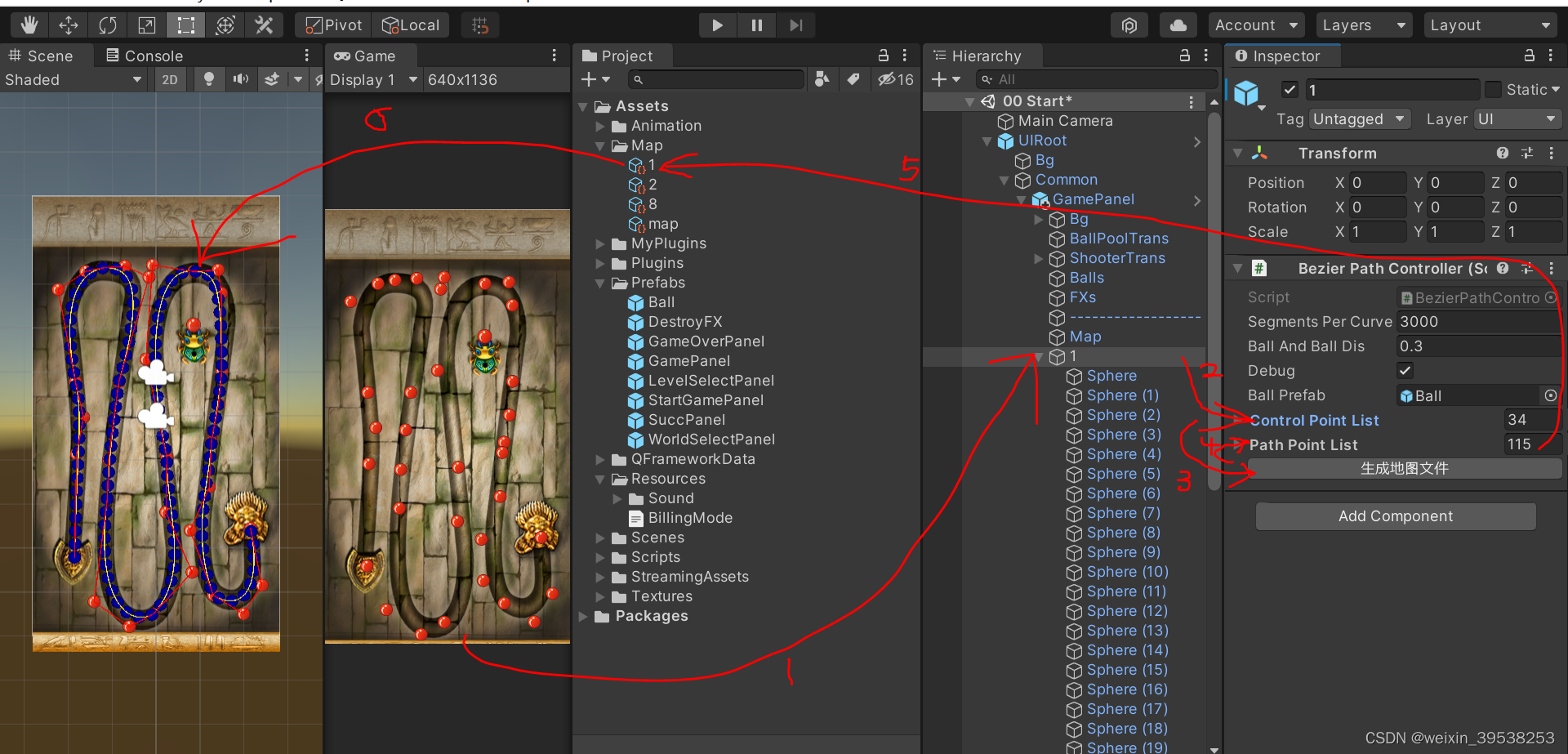The width and height of the screenshot is (1568, 754).
Task: Open custom editor tools icon
Action: coord(264,25)
